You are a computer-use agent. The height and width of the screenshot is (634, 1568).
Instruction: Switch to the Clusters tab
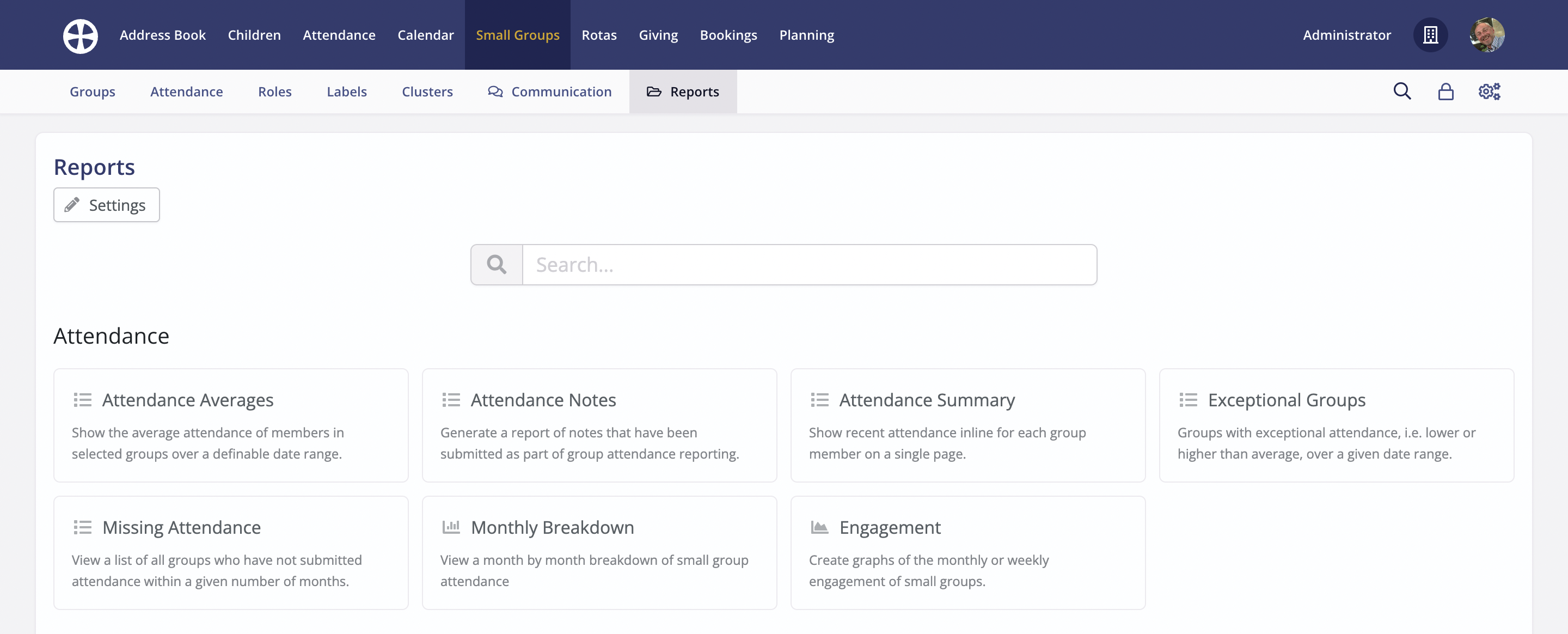(x=427, y=92)
